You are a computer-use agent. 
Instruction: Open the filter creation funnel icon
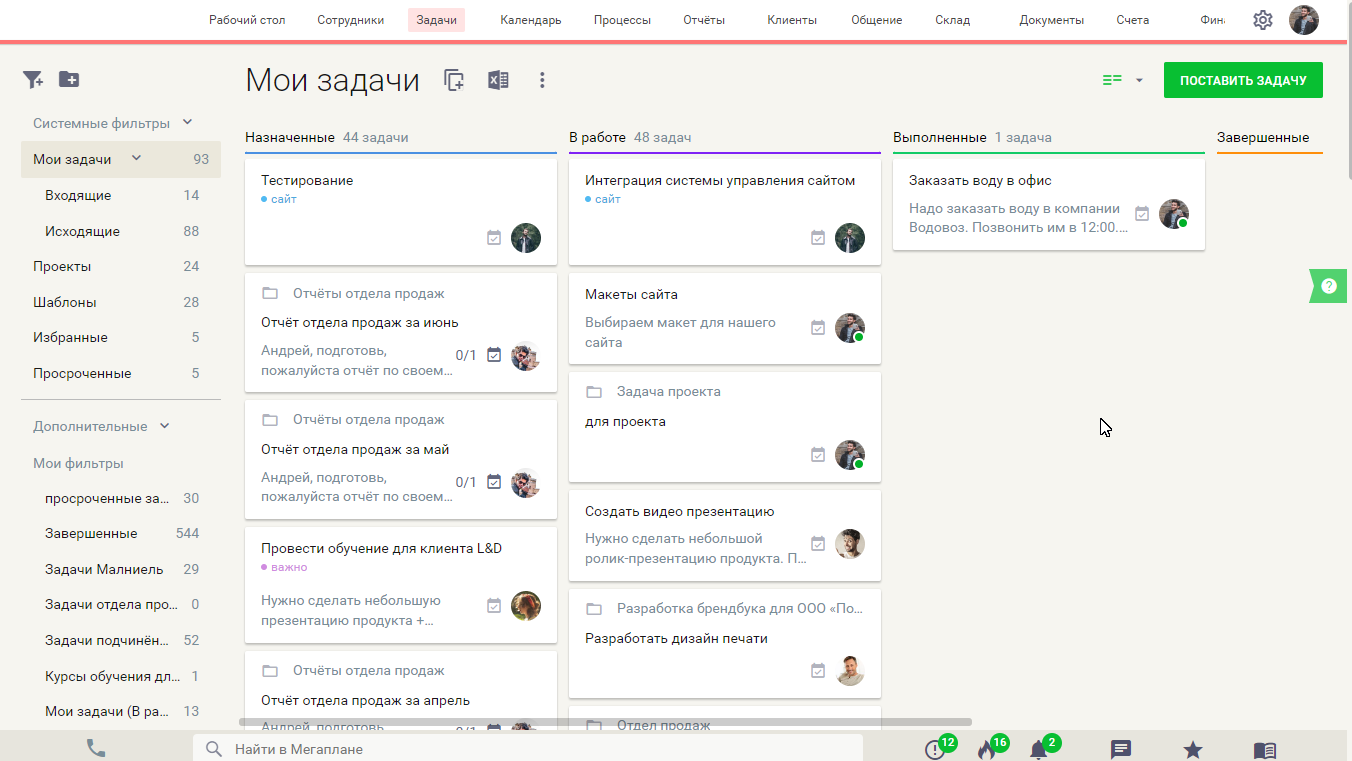pyautogui.click(x=33, y=79)
